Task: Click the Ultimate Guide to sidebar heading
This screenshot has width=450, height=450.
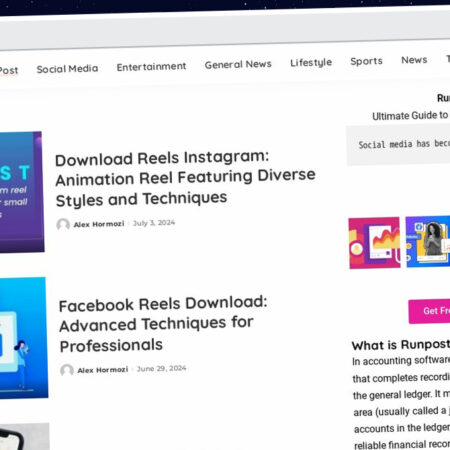Action: tap(410, 116)
